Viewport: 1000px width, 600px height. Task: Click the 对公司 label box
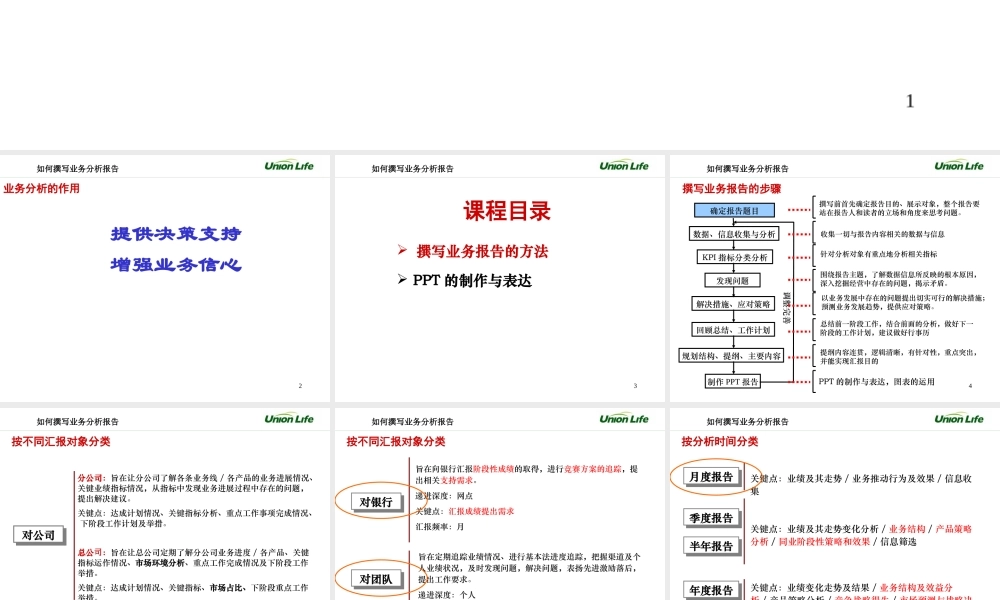38,535
